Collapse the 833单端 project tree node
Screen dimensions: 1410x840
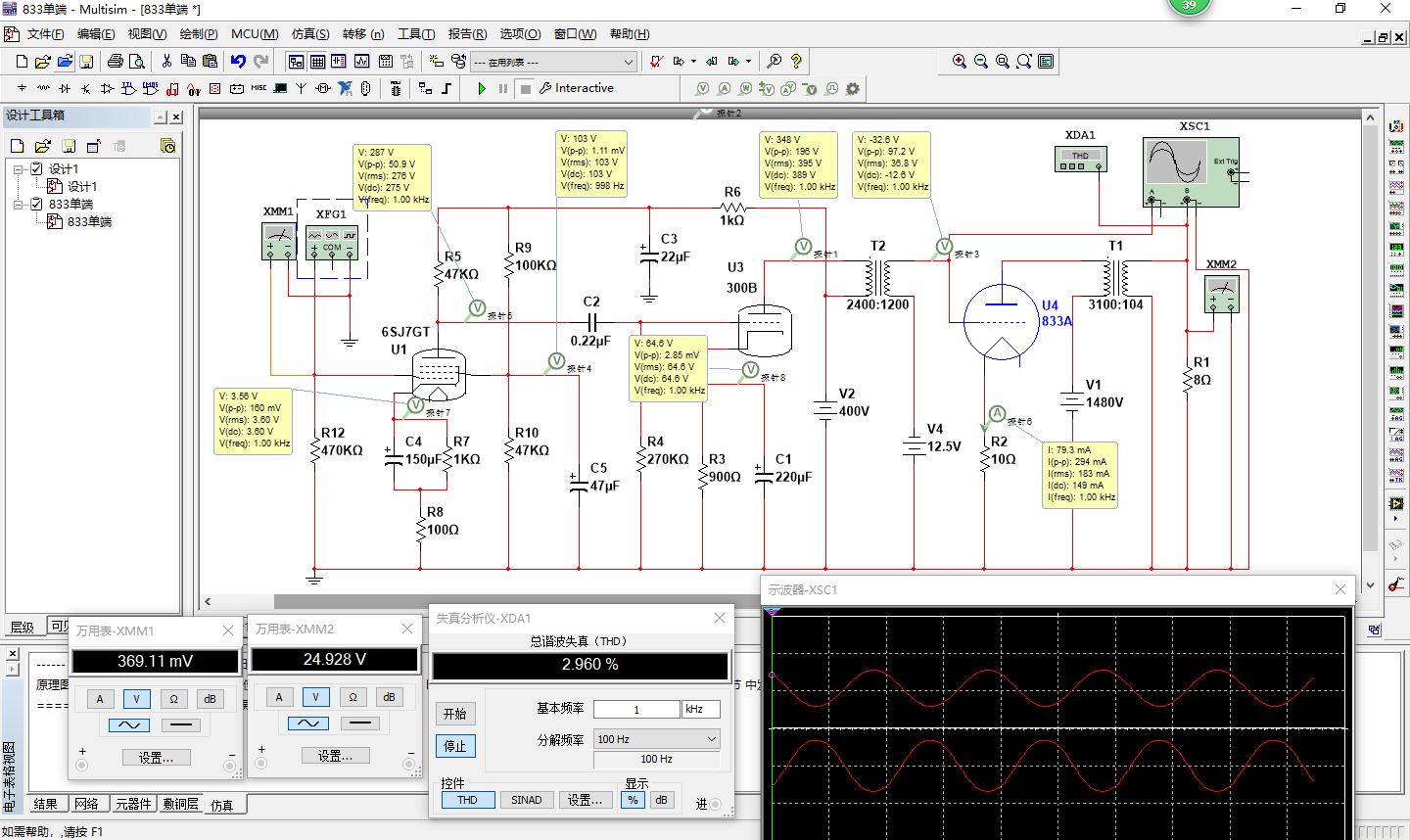pos(18,204)
